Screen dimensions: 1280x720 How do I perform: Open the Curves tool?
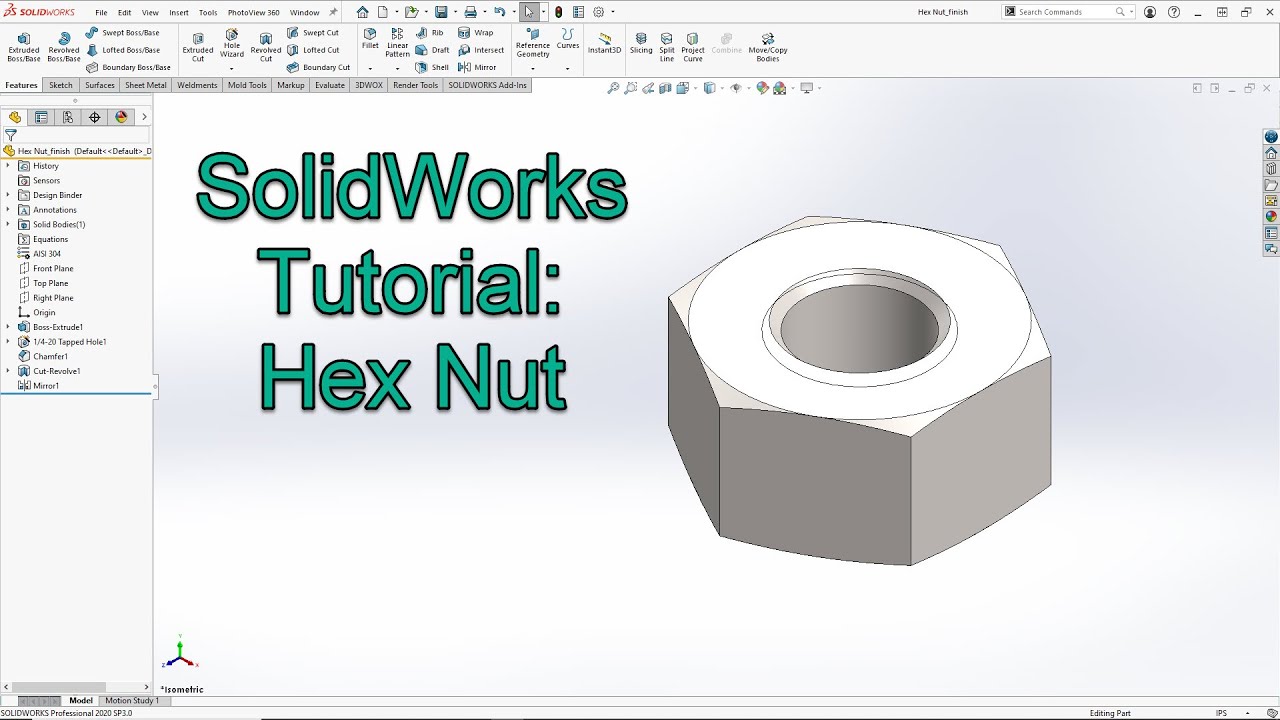[x=568, y=39]
